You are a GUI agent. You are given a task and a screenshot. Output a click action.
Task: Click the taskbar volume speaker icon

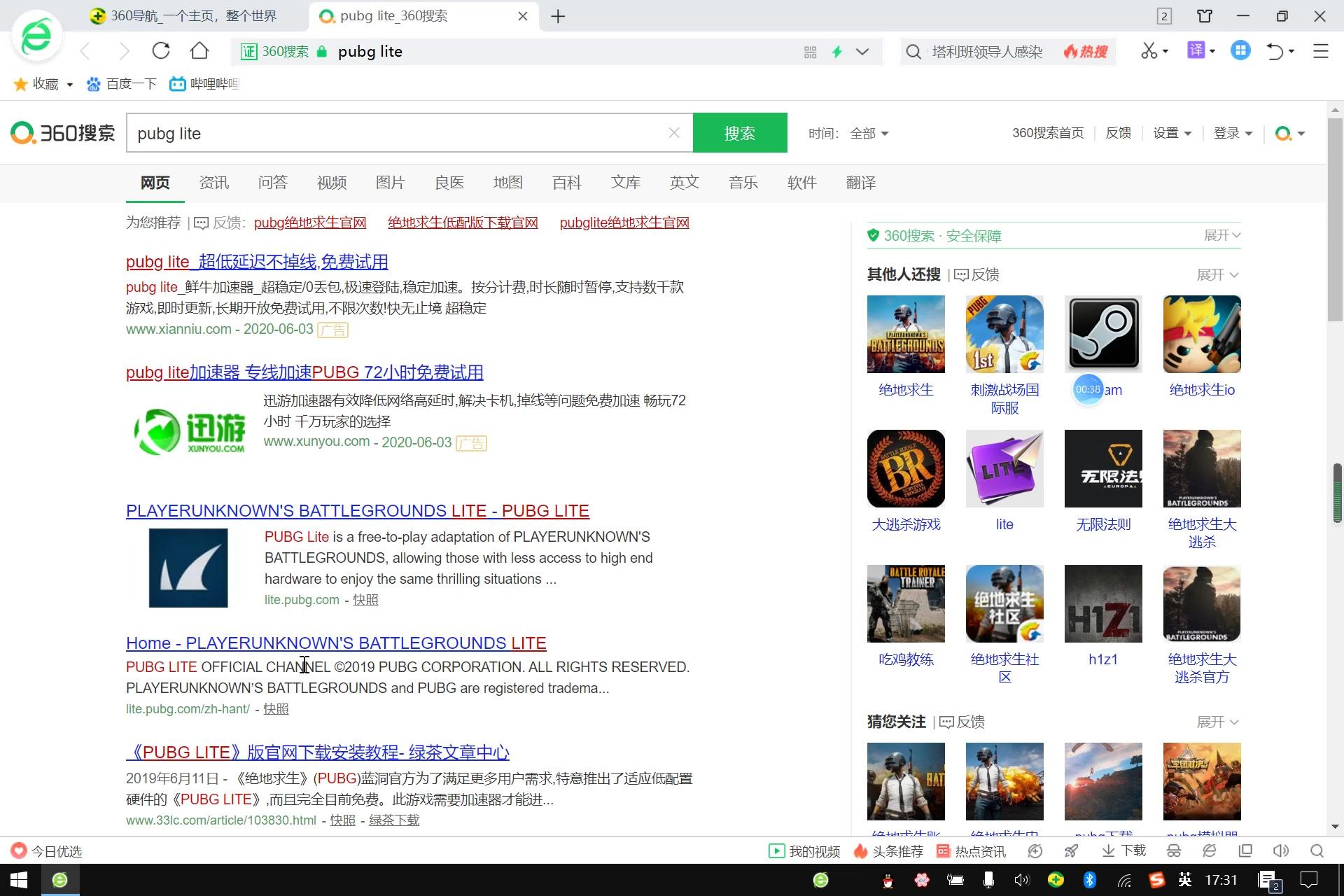point(1022,880)
